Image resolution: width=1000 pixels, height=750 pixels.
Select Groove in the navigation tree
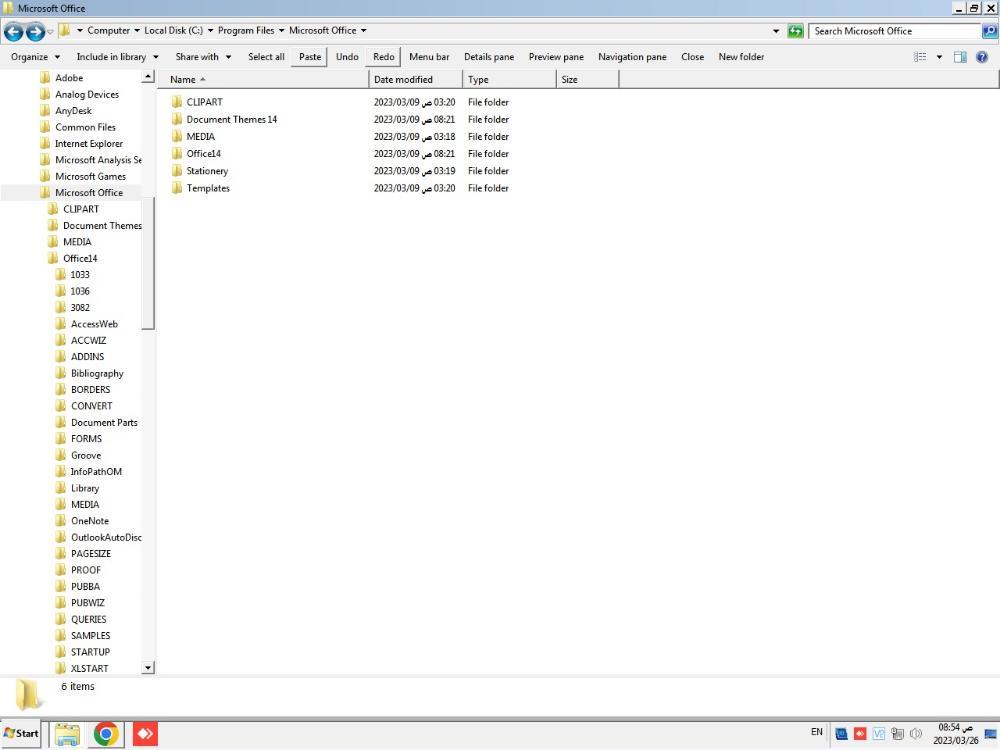[86, 455]
